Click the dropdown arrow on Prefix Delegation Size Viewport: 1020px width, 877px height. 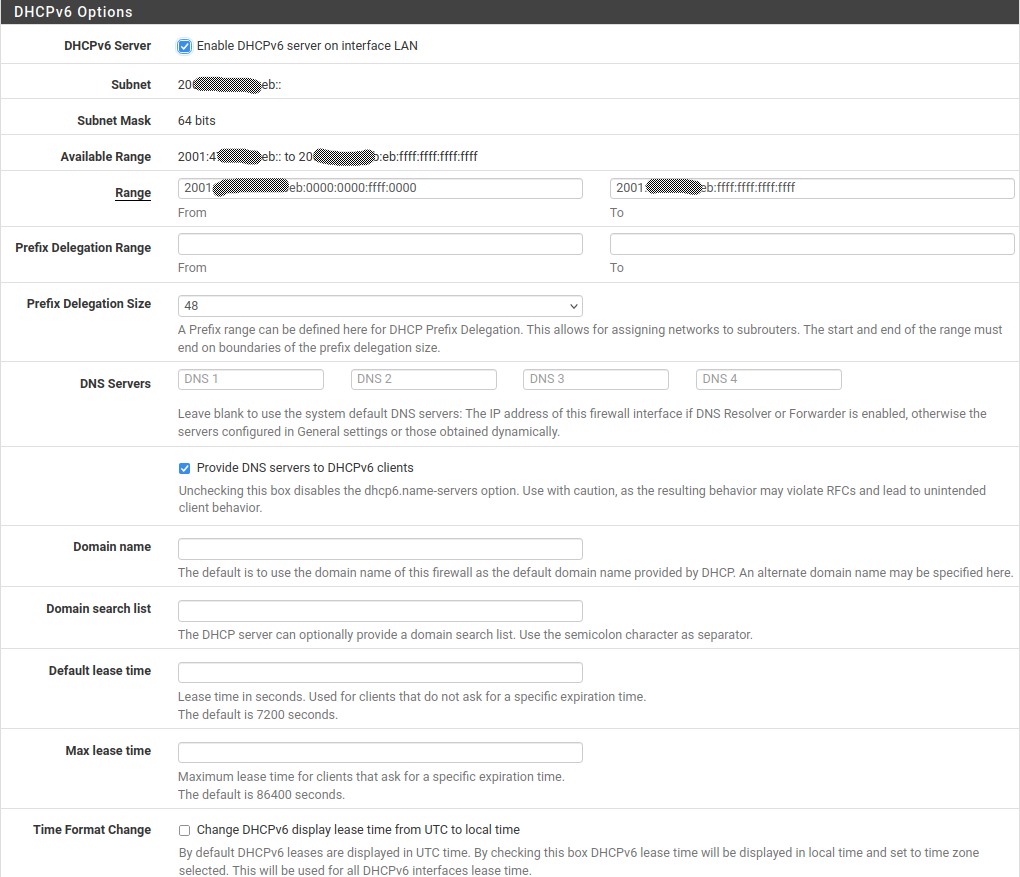pos(573,306)
